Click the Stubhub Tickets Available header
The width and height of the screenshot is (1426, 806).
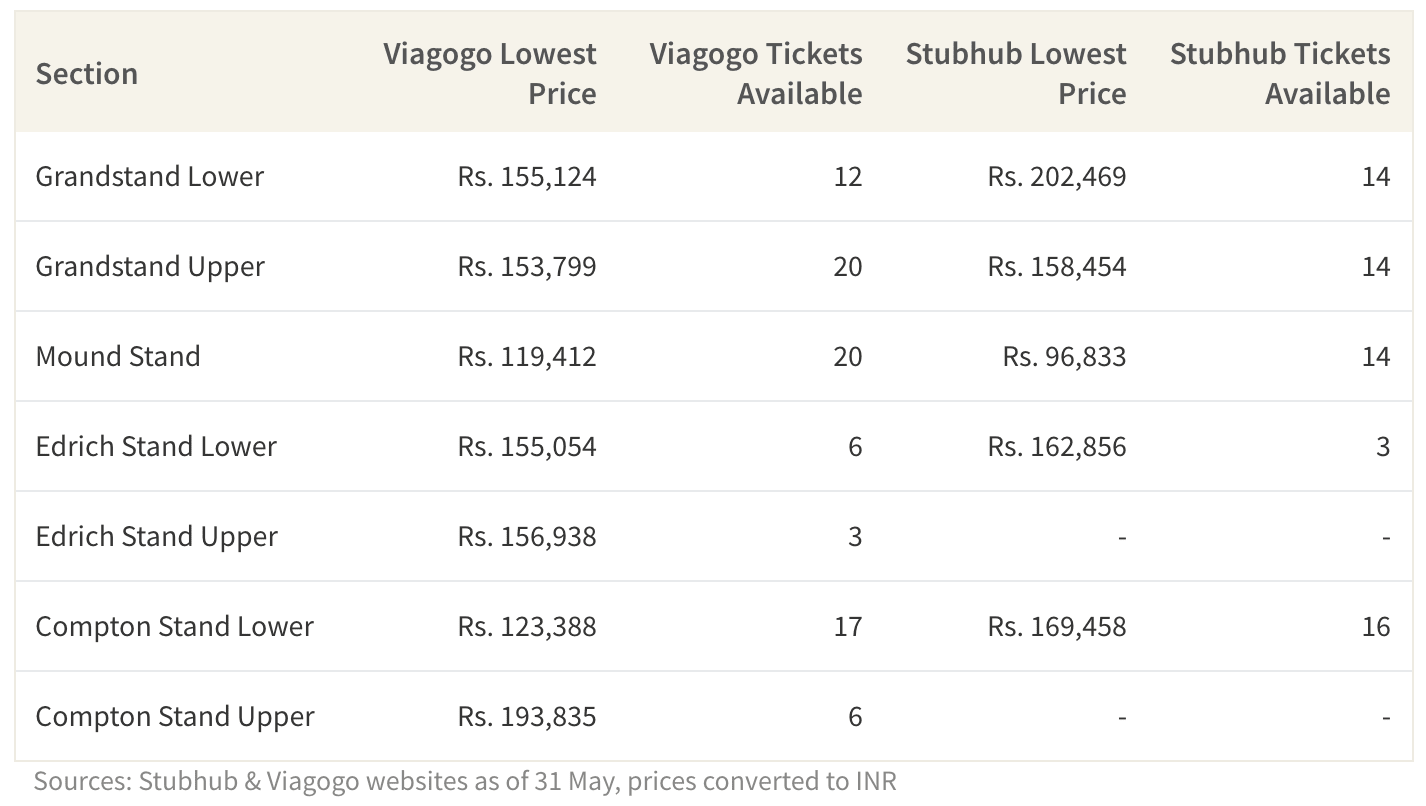point(1280,73)
